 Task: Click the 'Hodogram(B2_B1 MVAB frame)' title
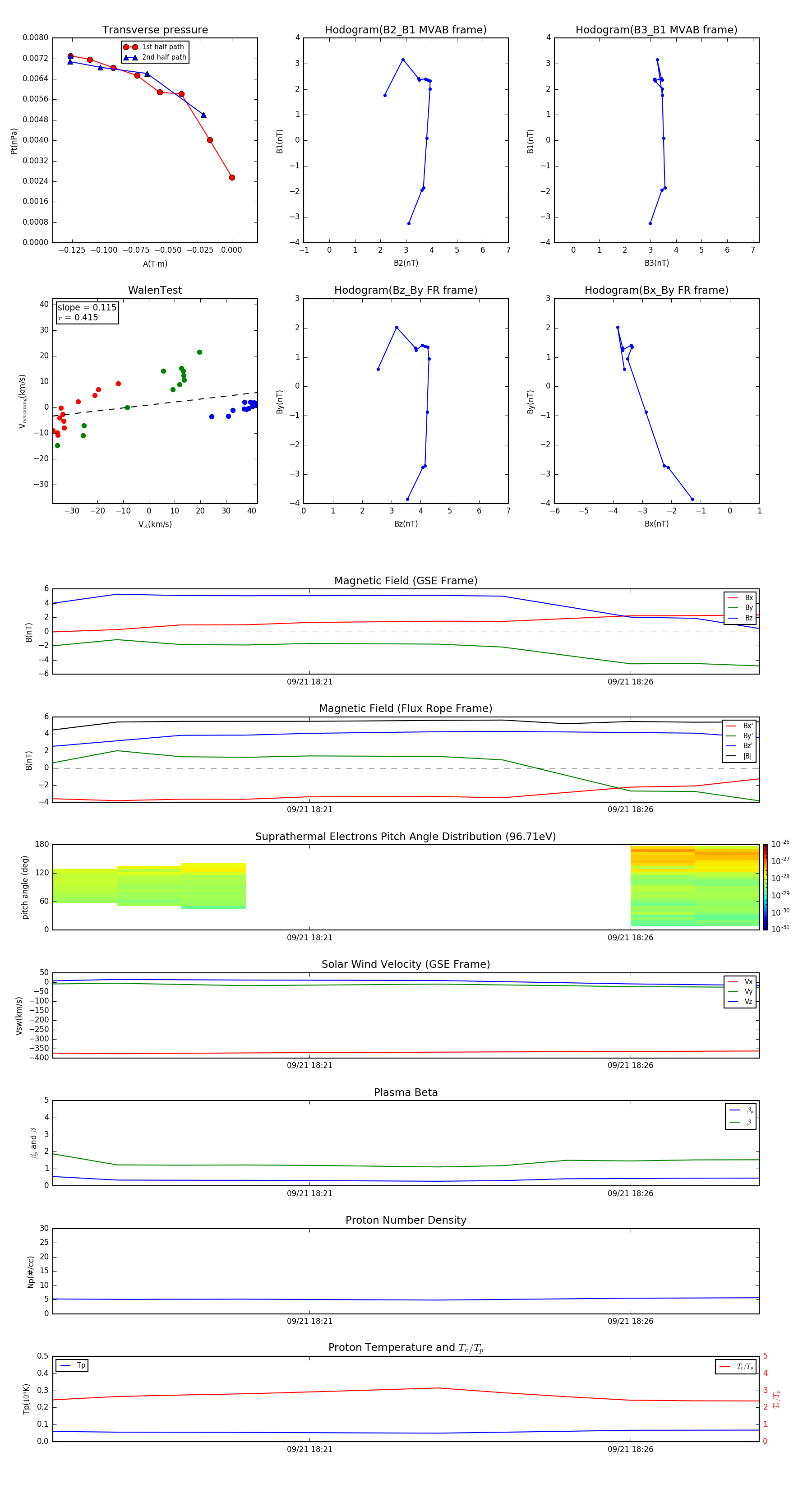pos(406,30)
